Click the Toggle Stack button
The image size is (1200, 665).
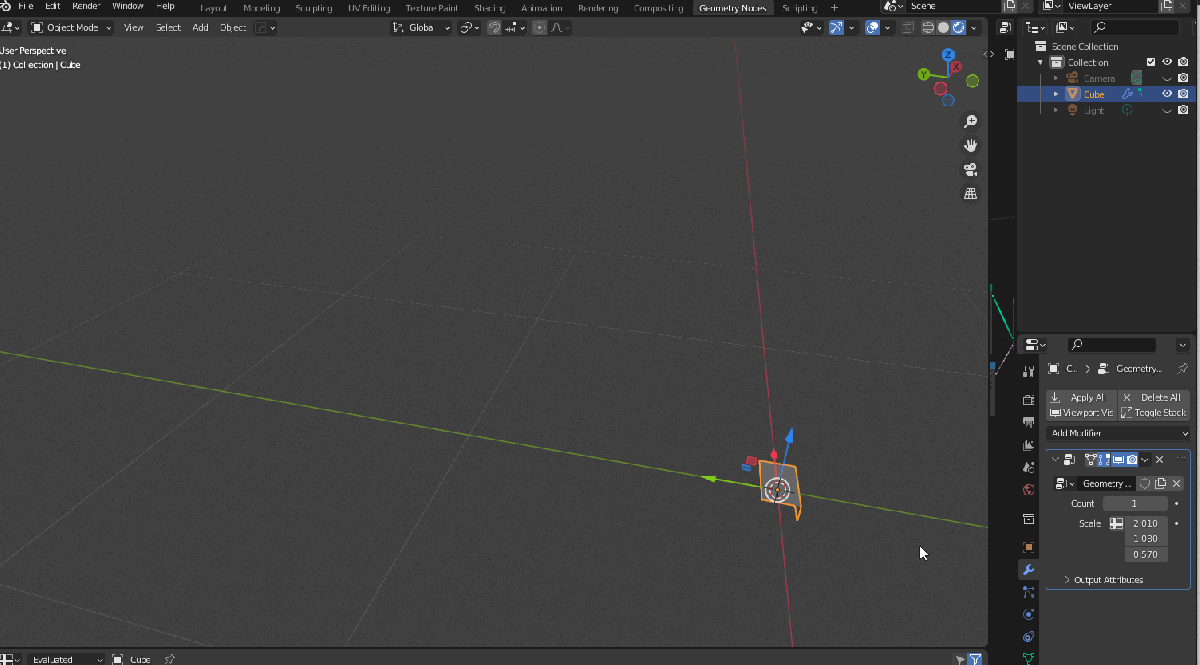click(x=1154, y=412)
